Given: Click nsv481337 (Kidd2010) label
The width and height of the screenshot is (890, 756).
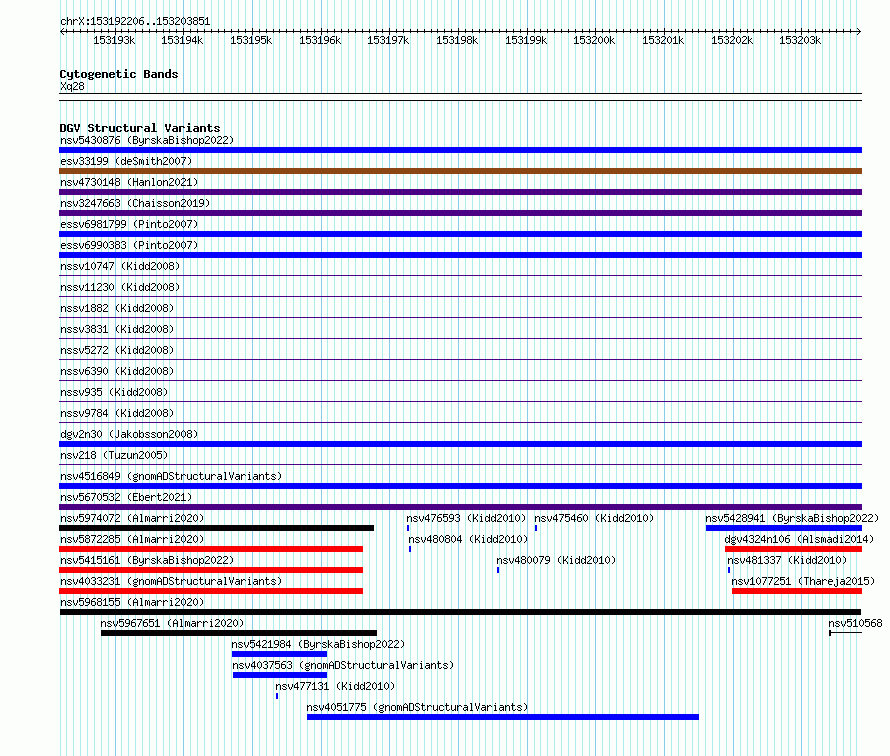Looking at the screenshot, I should (787, 560).
